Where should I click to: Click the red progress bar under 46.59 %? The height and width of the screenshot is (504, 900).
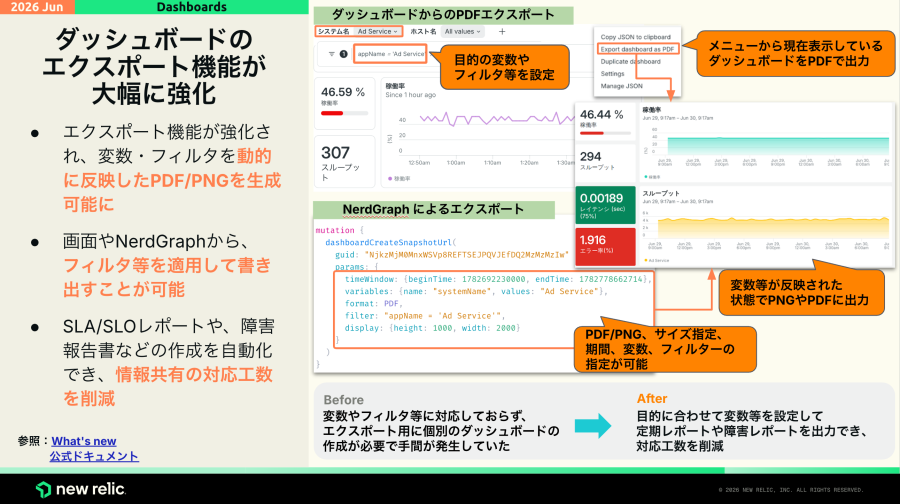[x=332, y=113]
